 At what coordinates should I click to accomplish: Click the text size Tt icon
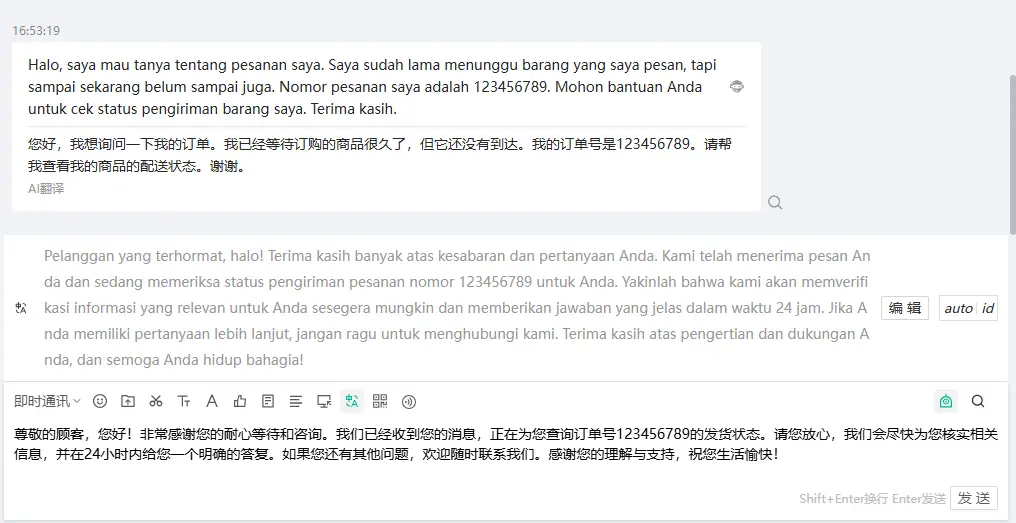point(184,401)
